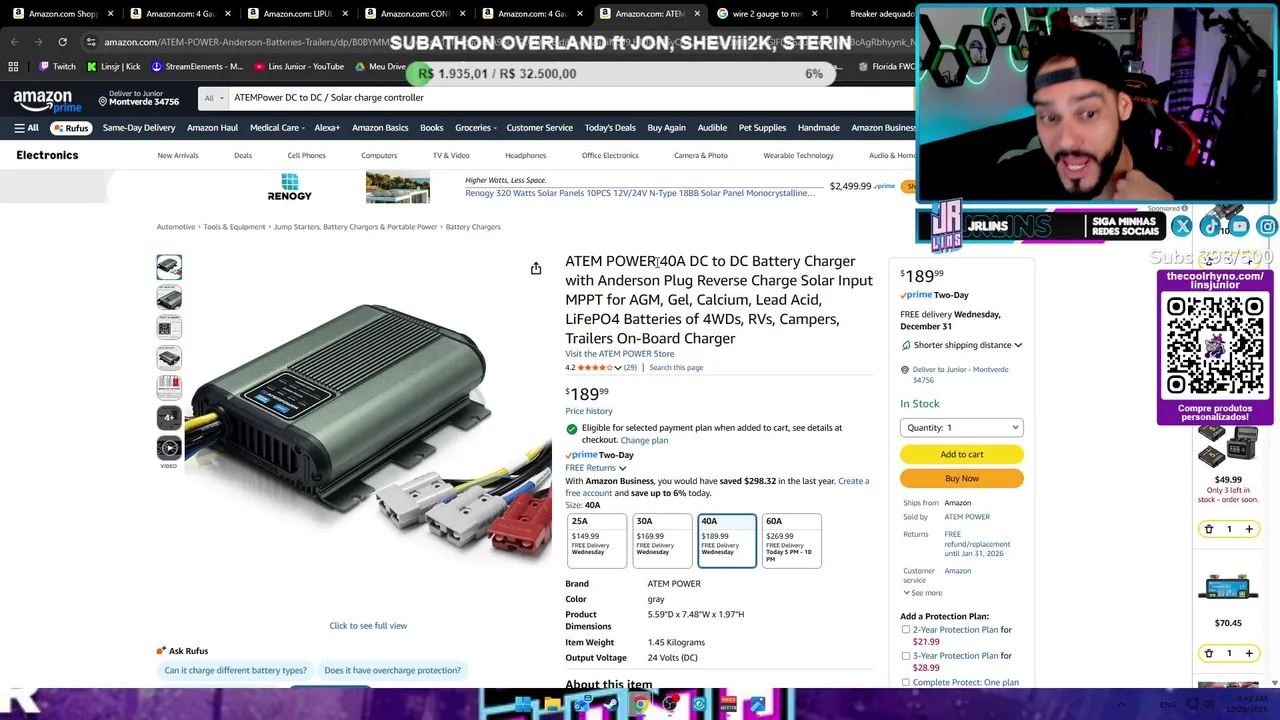This screenshot has width=1280, height=720.
Task: Delete the $49.99 item from cart sidebar
Action: tap(1208, 529)
